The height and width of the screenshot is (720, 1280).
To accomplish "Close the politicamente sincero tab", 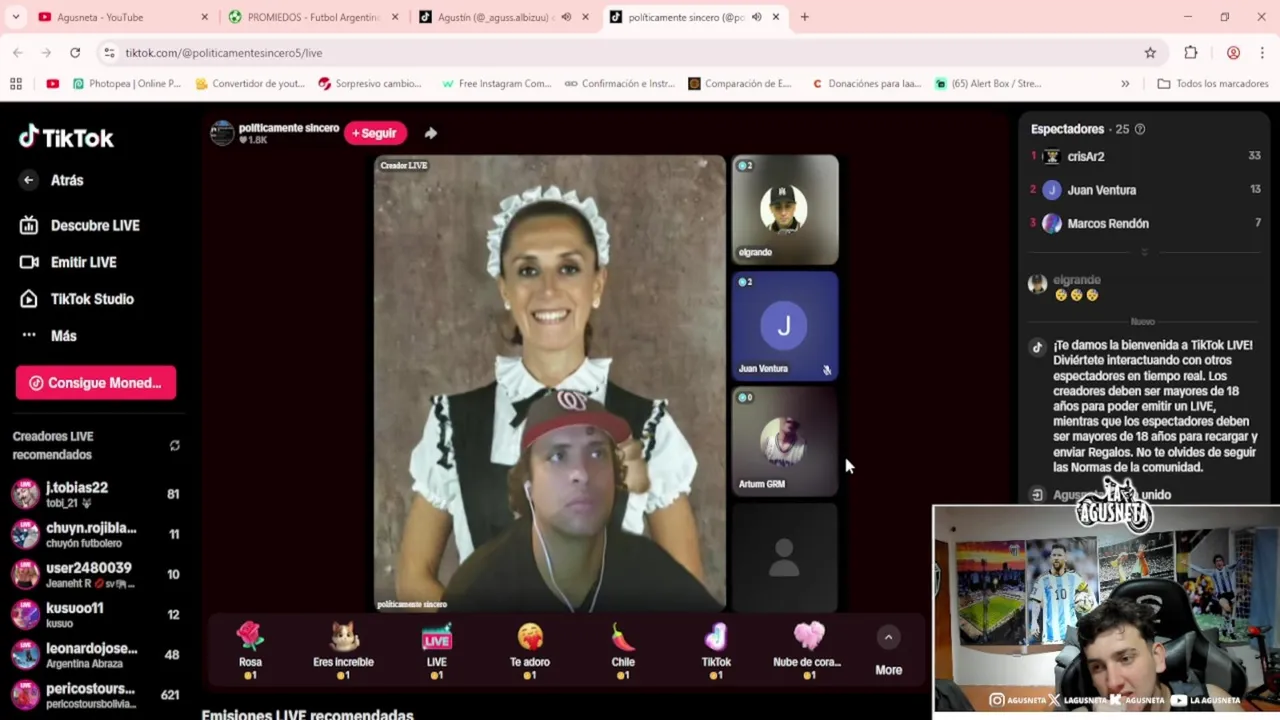I will point(775,17).
